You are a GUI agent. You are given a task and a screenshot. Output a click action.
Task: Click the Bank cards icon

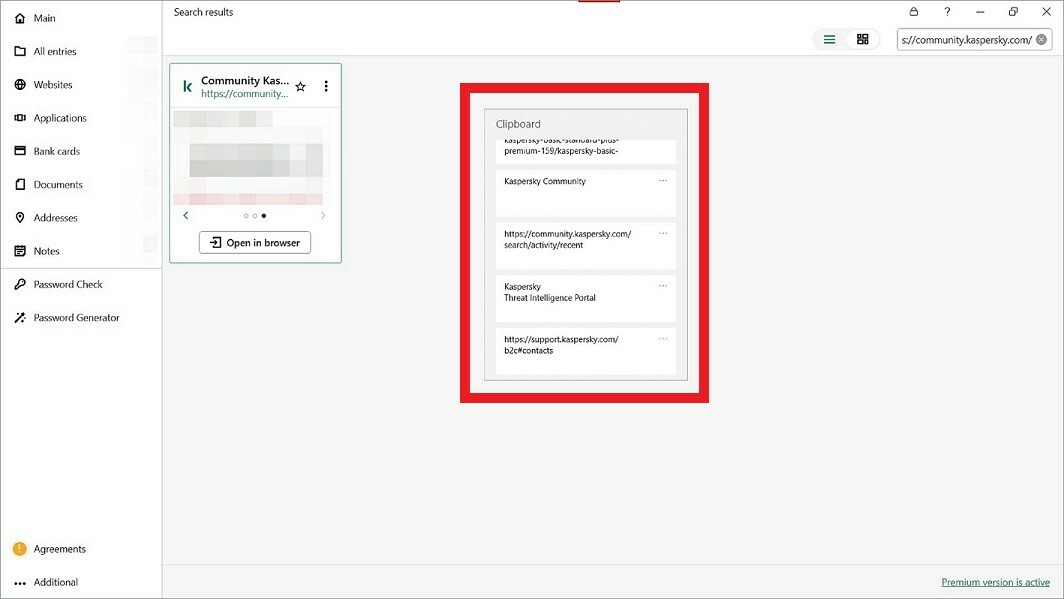pos(20,151)
